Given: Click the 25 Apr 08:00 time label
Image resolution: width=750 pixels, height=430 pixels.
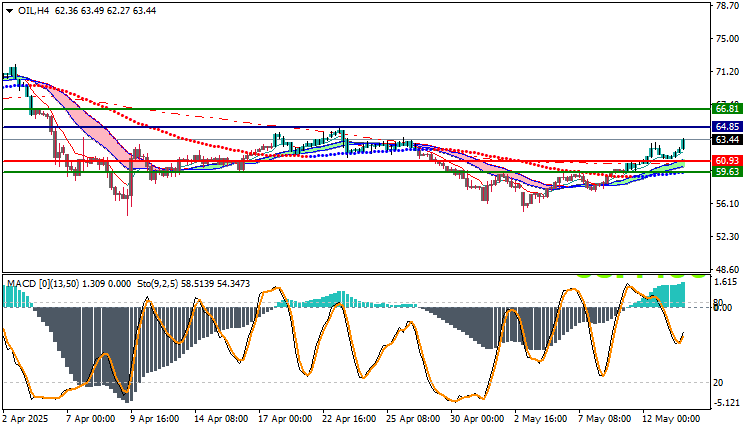Looking at the screenshot, I should pyautogui.click(x=413, y=419).
